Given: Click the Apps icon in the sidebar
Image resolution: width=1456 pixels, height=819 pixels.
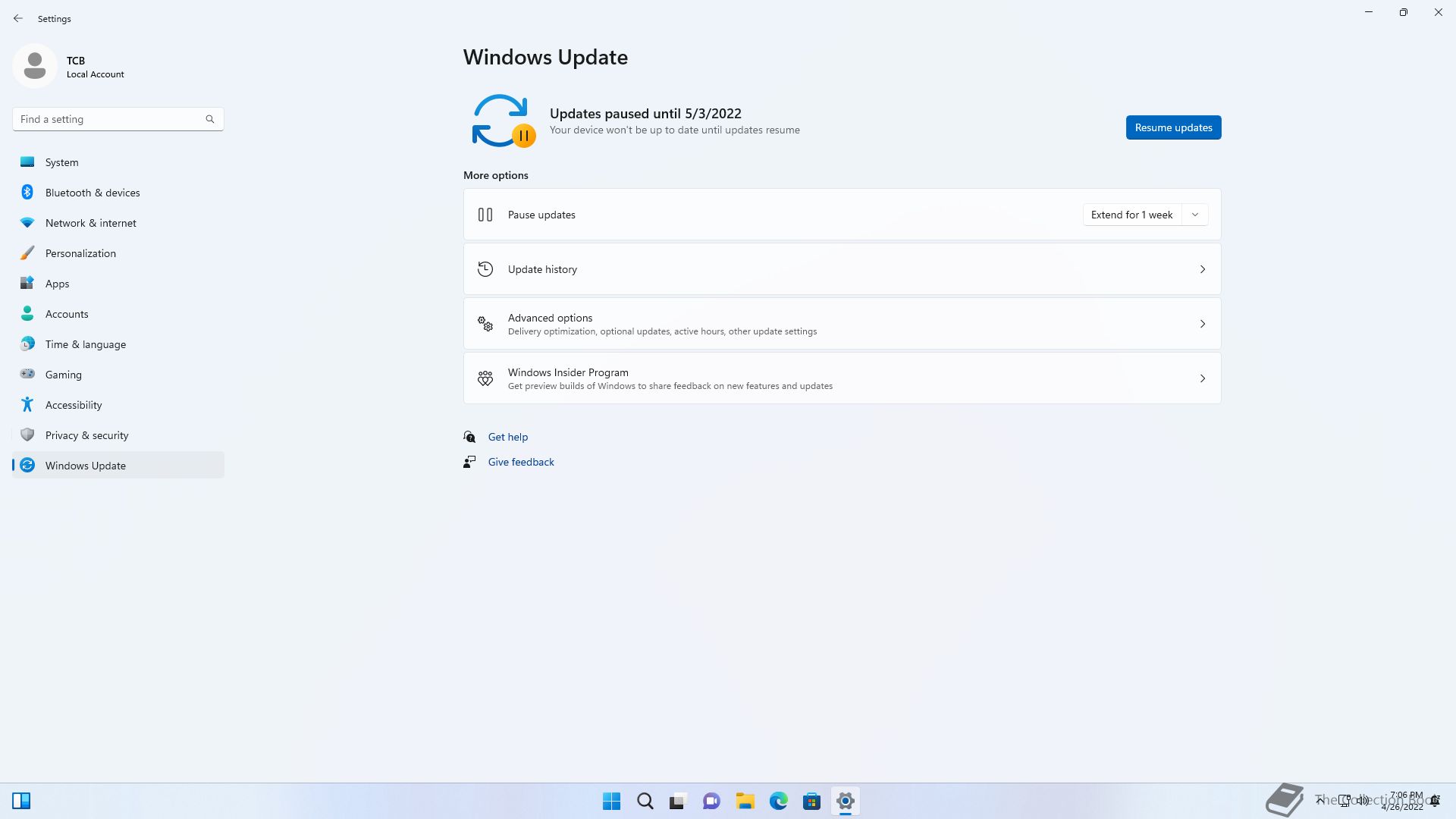Looking at the screenshot, I should [x=27, y=284].
